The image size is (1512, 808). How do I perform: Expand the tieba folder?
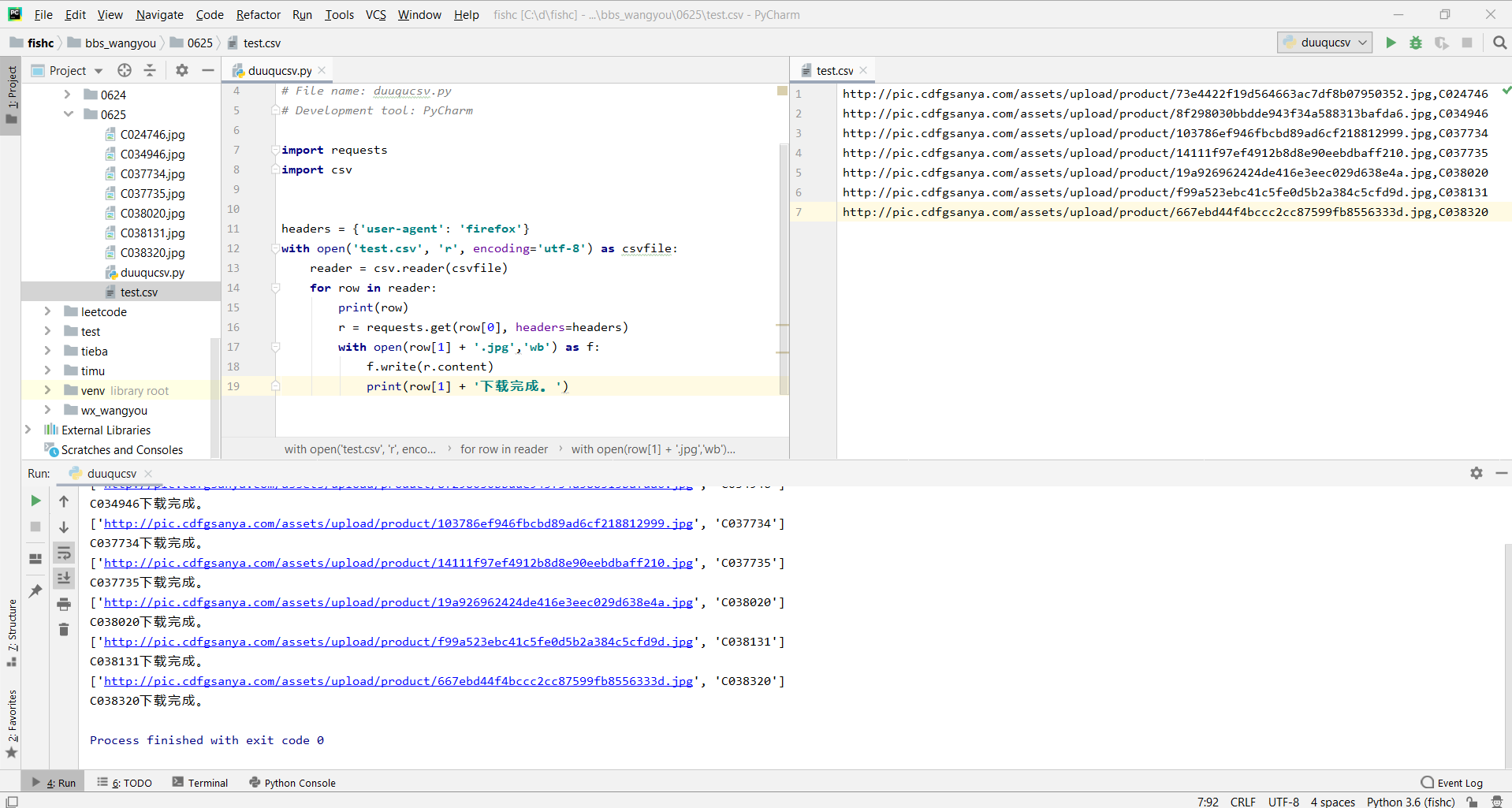[47, 351]
